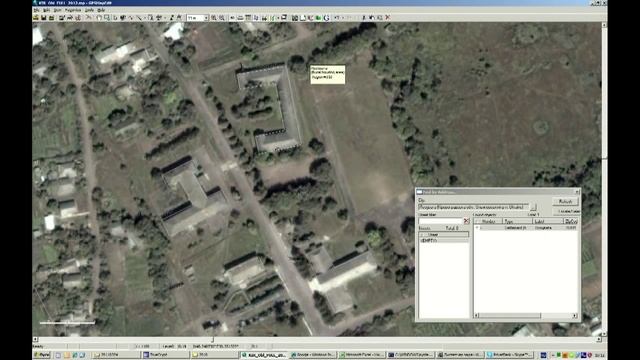Image resolution: width=640 pixels, height=360 pixels.
Task: Click the map's vertical scrollbar up arrow
Action: tap(604, 25)
